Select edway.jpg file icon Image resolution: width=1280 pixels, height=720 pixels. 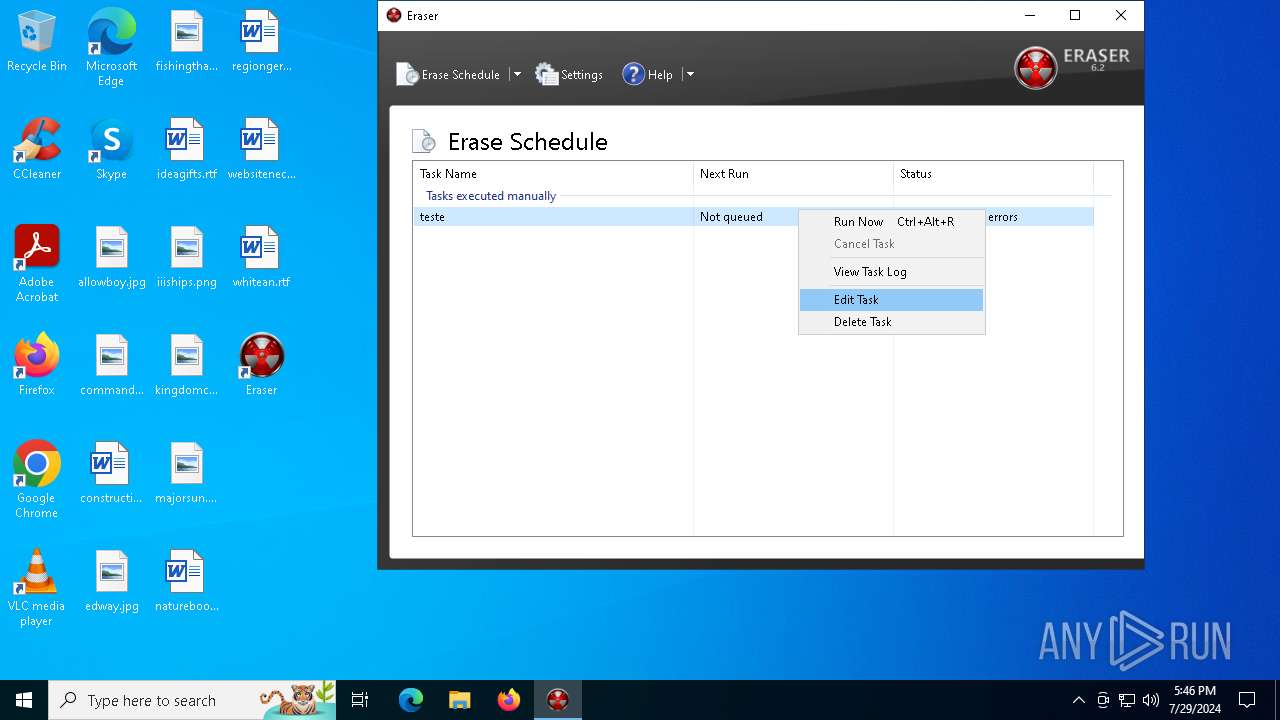pos(112,582)
